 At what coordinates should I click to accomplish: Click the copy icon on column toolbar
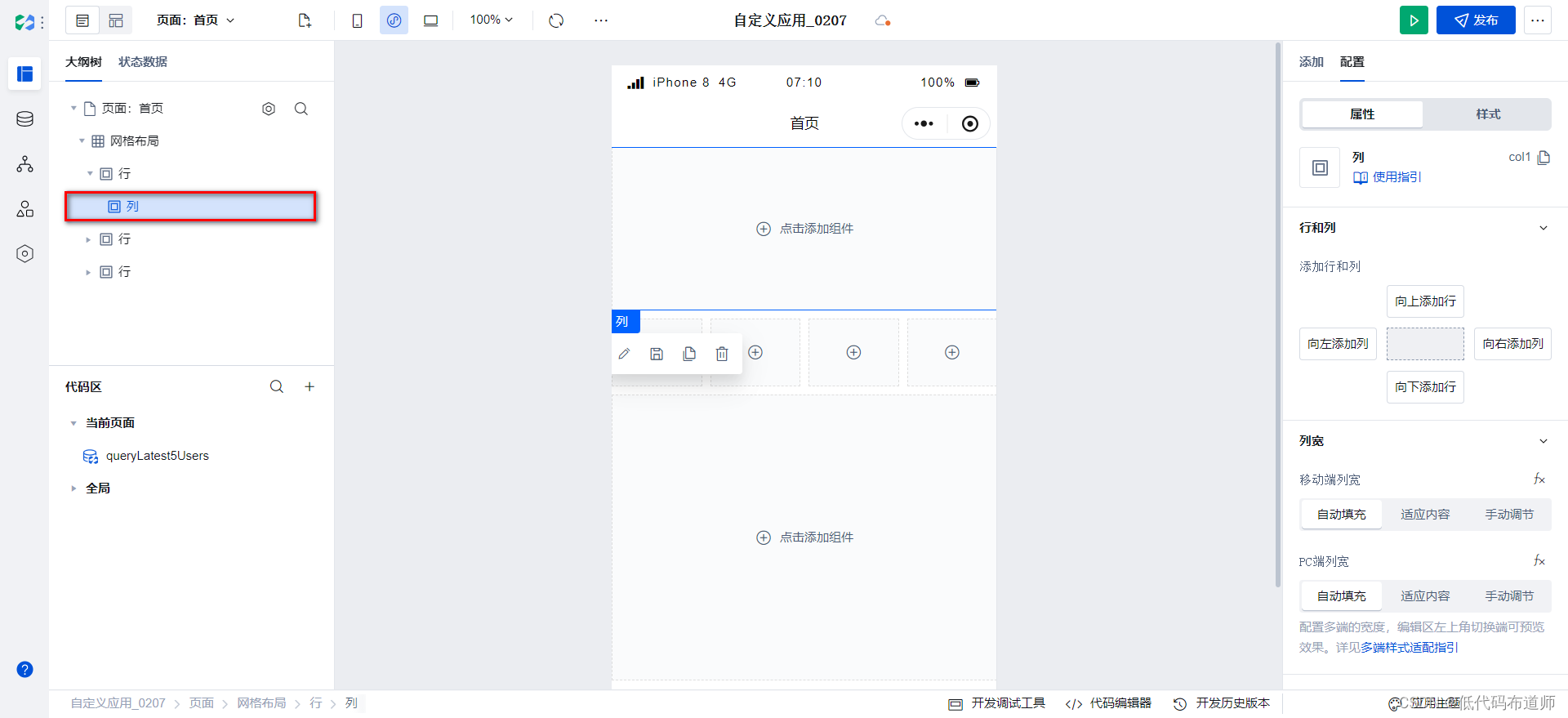coord(689,354)
